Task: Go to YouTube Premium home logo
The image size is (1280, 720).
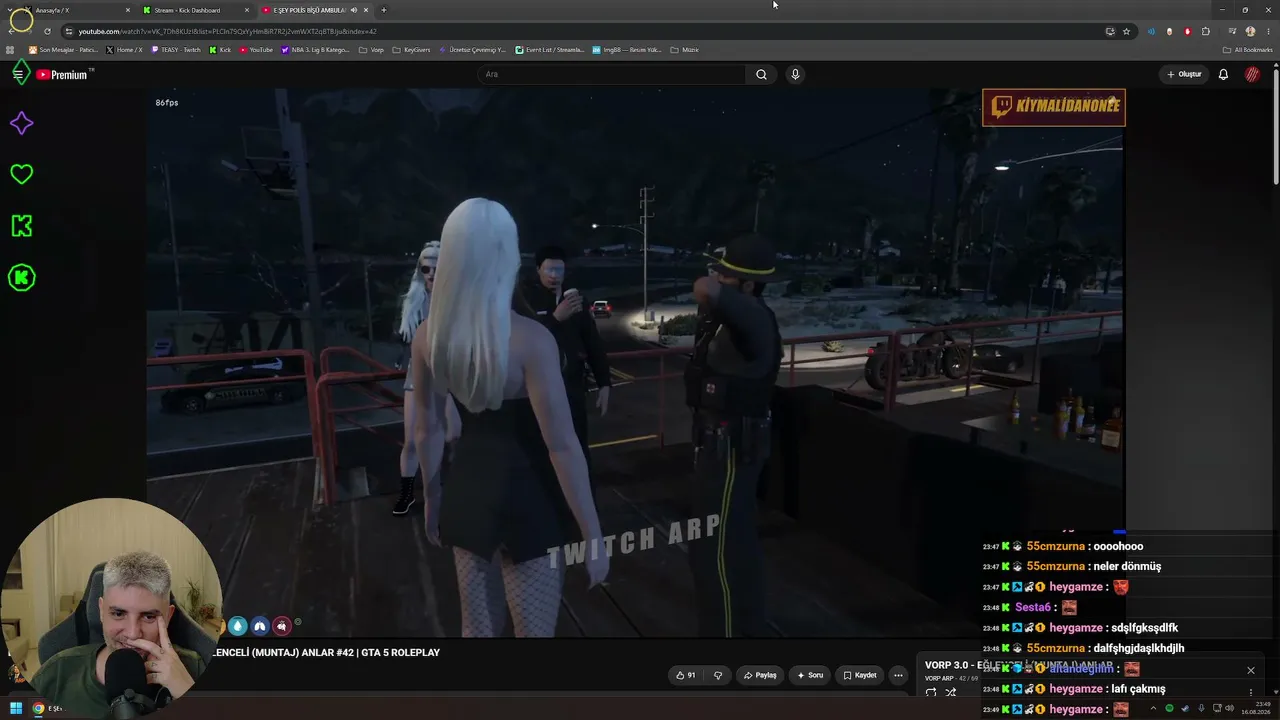Action: click(64, 74)
